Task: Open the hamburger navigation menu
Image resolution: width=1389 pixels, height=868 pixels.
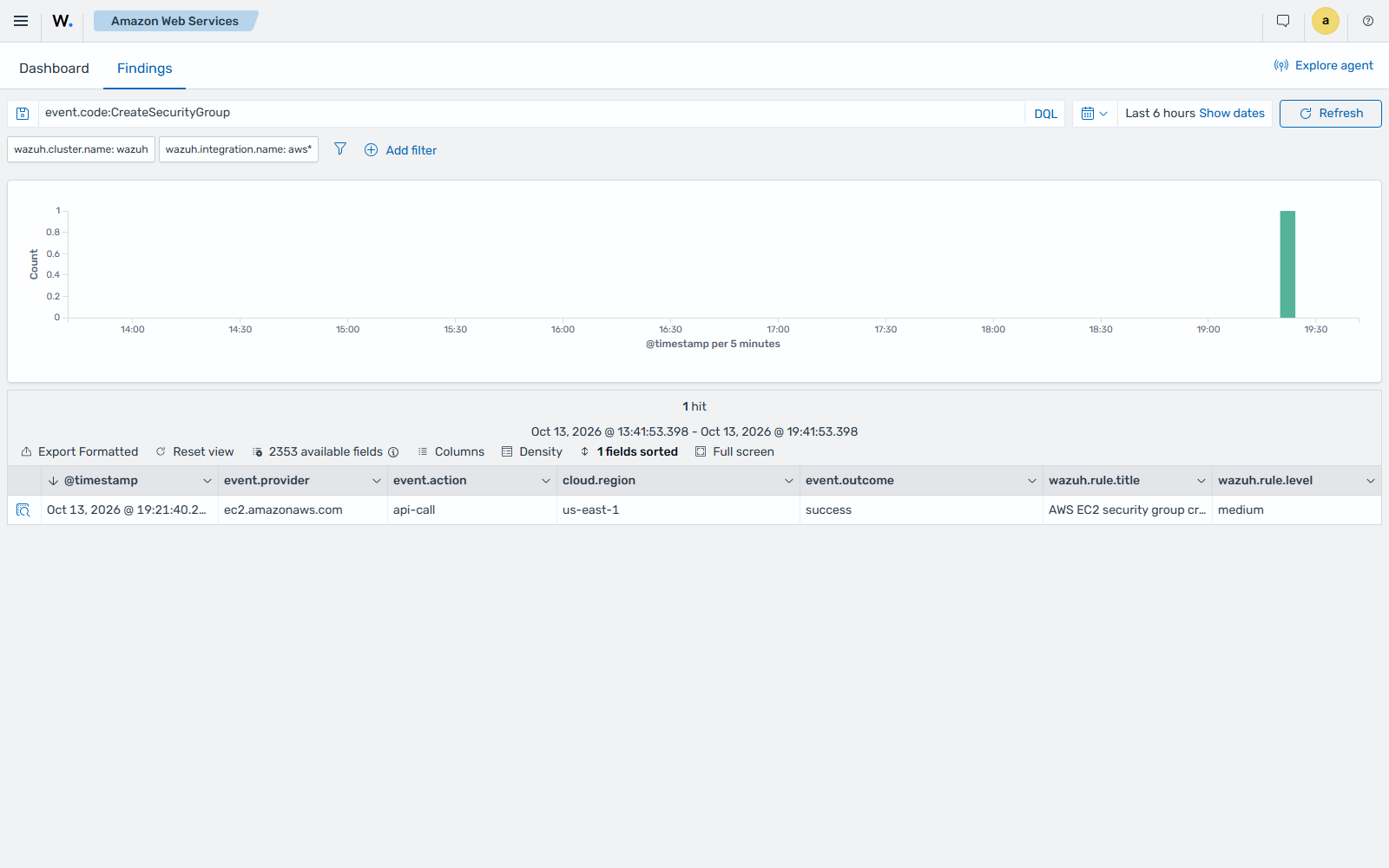Action: tap(21, 21)
